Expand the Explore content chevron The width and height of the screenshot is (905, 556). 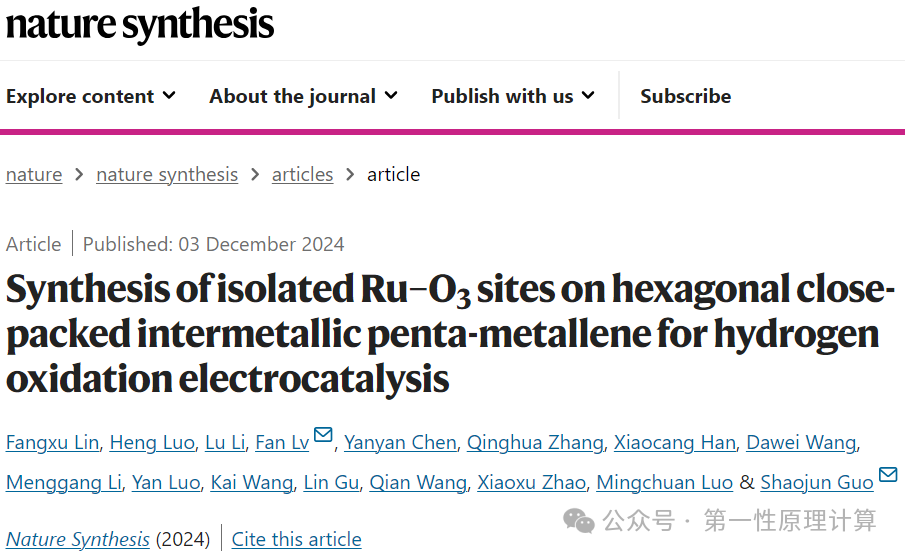[x=169, y=95]
